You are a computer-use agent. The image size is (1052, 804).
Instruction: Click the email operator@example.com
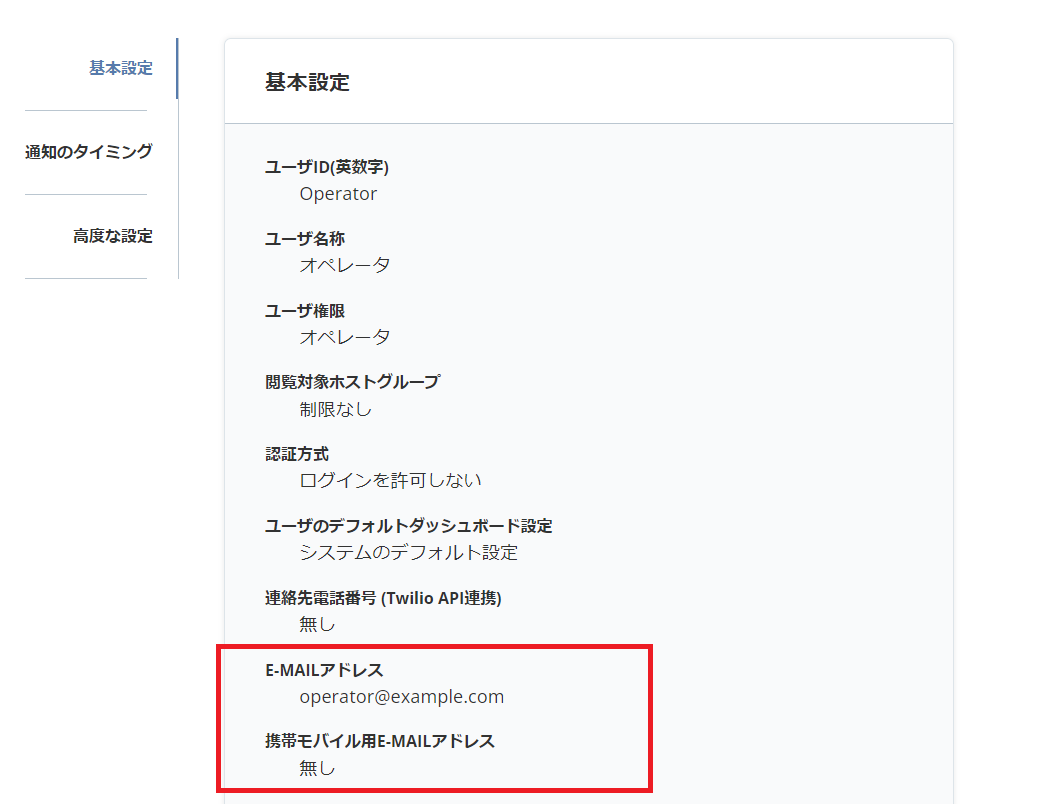tap(401, 696)
